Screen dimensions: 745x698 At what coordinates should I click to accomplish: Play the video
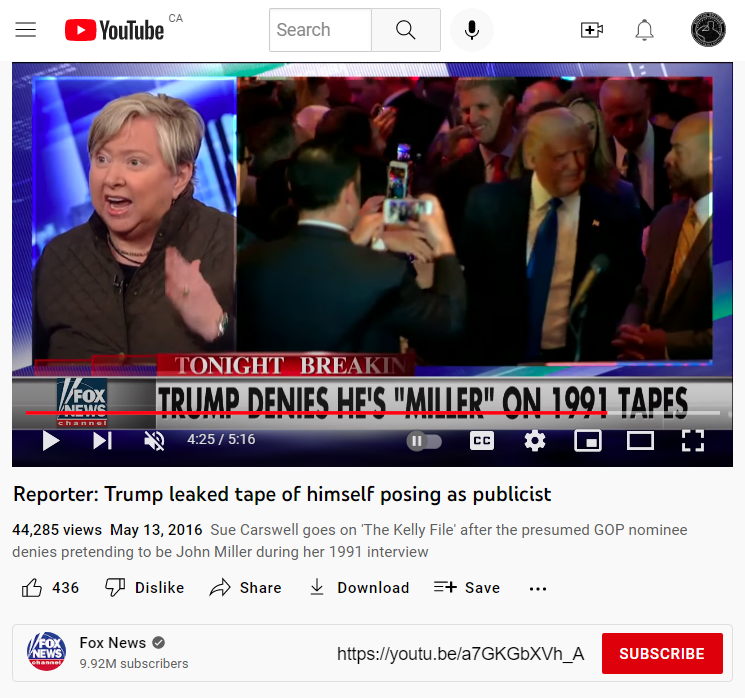(50, 440)
